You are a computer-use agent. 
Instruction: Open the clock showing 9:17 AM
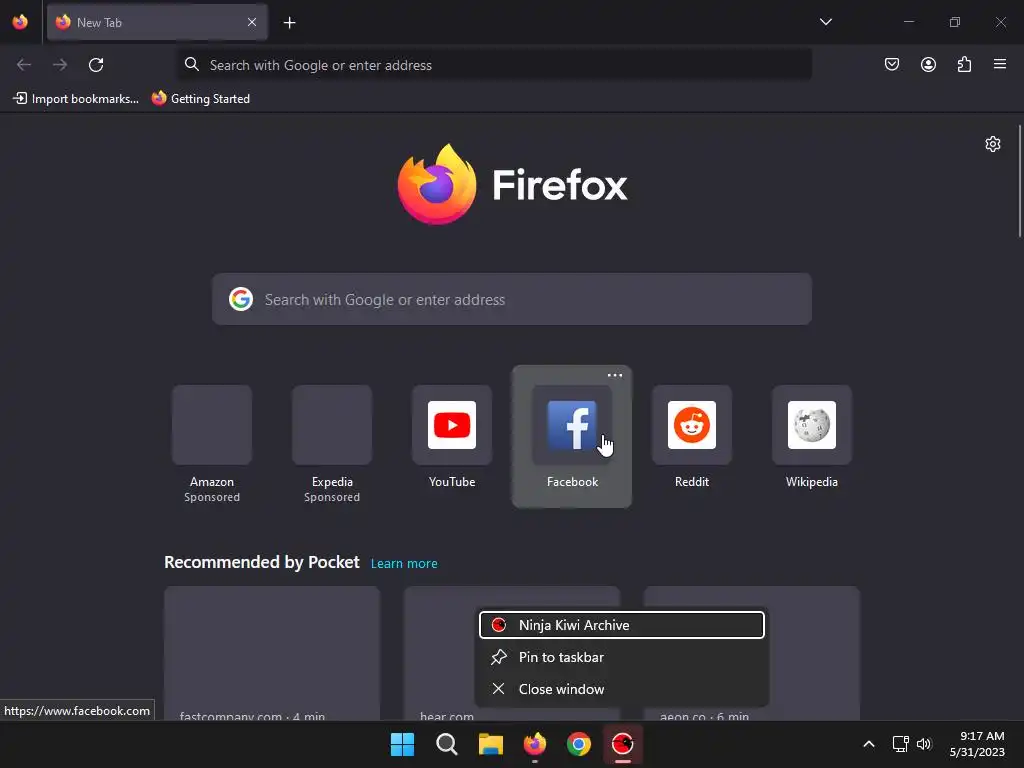(977, 744)
